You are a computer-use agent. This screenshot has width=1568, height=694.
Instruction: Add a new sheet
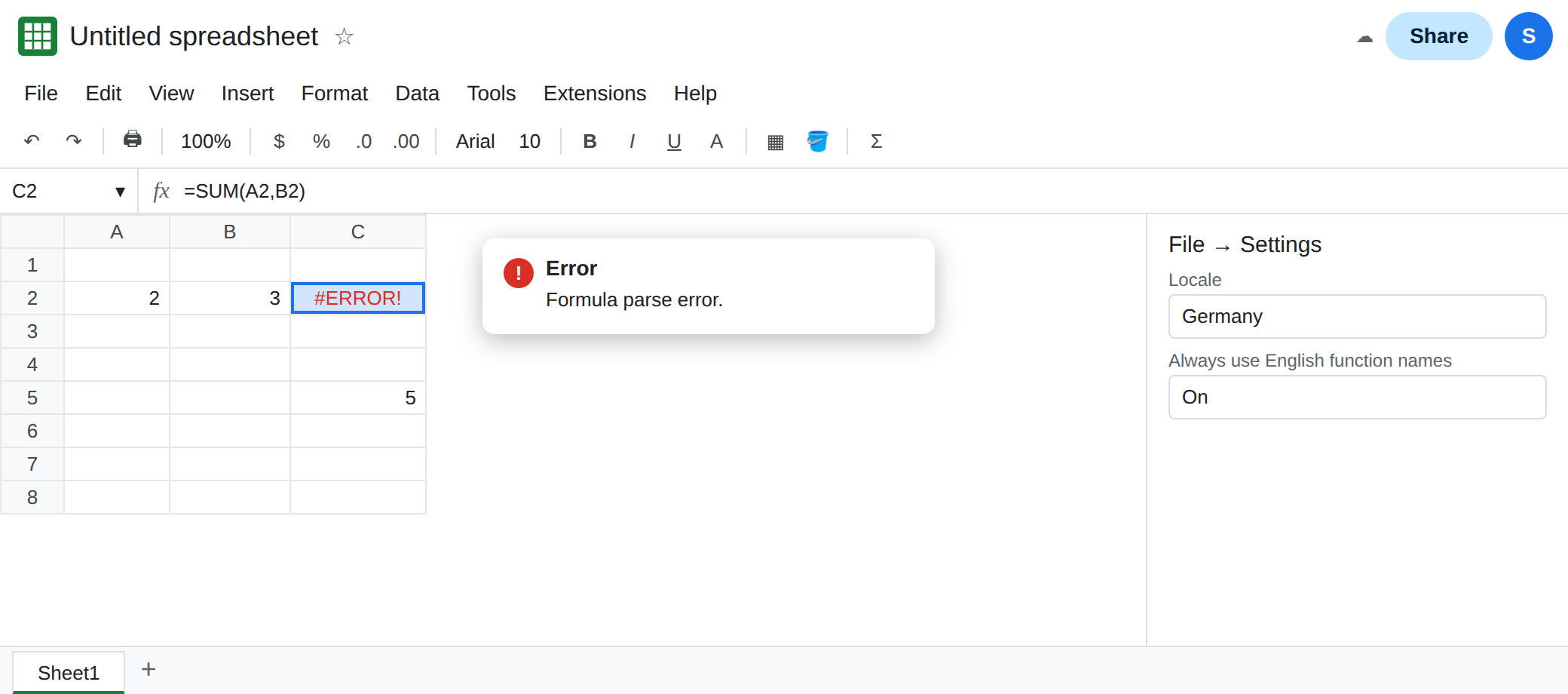(149, 669)
